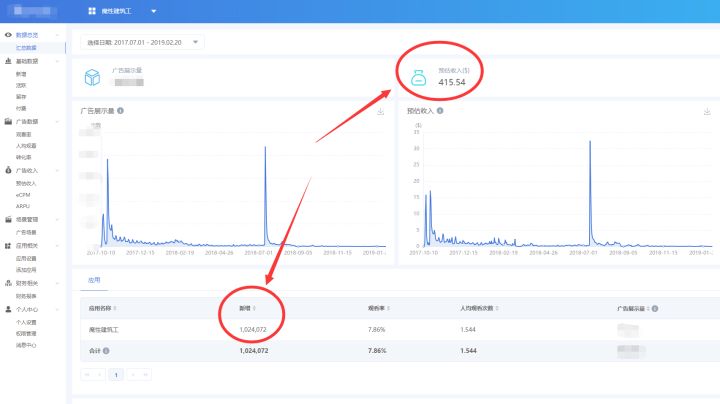Click the 魔性建筑工 app name in the table
The height and width of the screenshot is (404, 720).
pyautogui.click(x=103, y=330)
